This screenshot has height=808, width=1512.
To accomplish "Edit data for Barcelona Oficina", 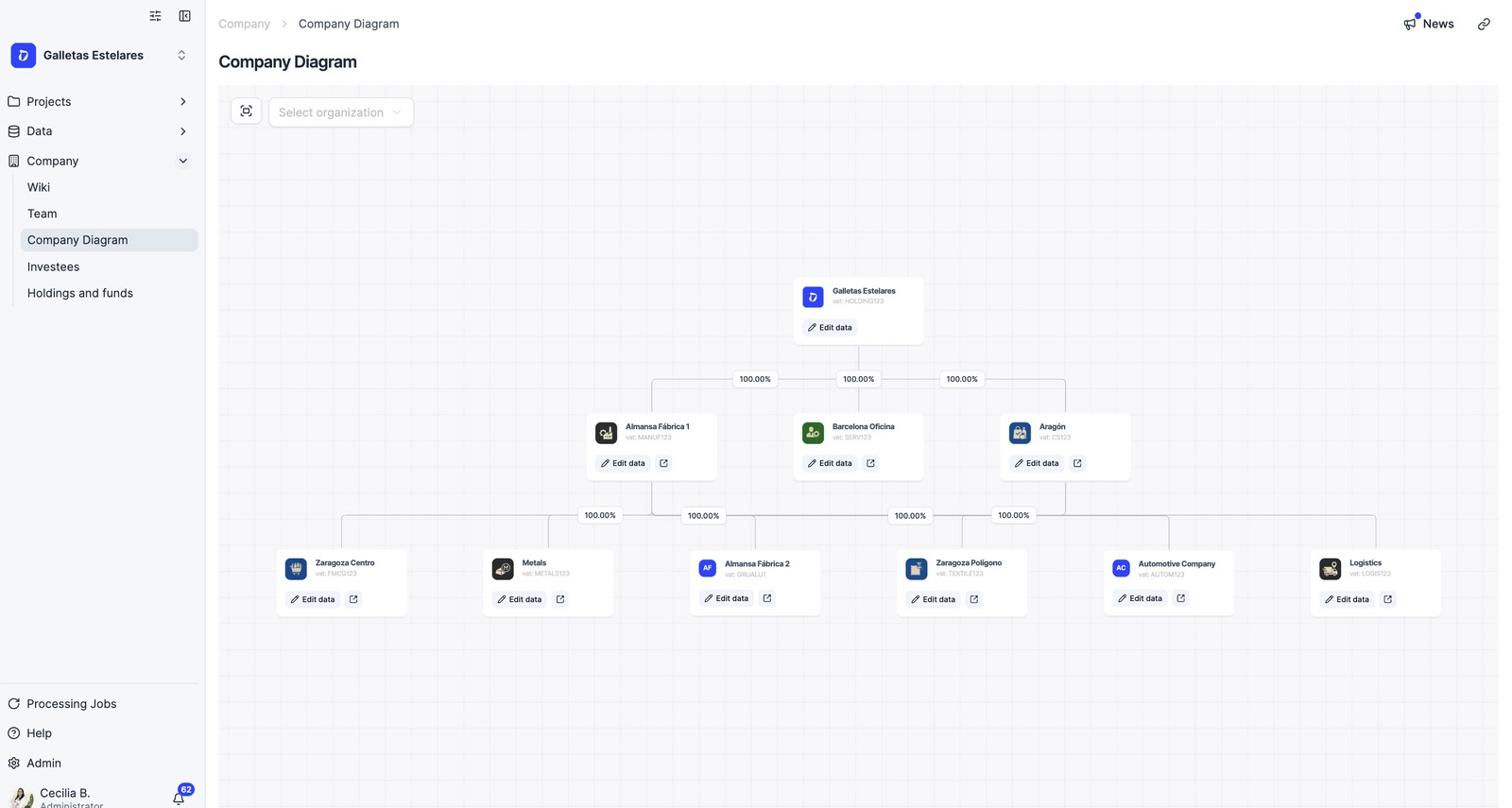I will click(830, 463).
